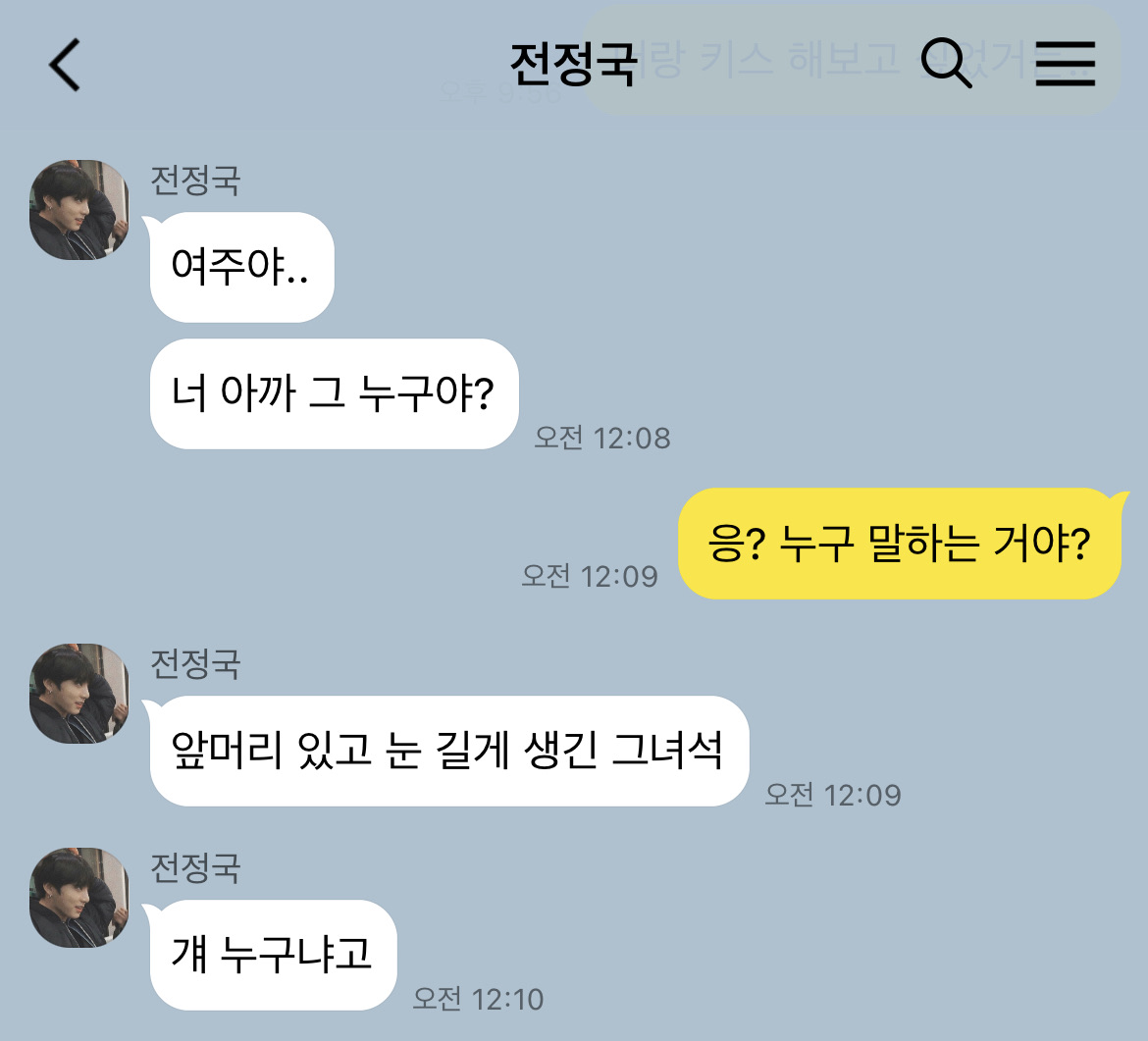Tap the faded message bubble behind header
Viewport: 1148px width, 1041px height.
852,59
